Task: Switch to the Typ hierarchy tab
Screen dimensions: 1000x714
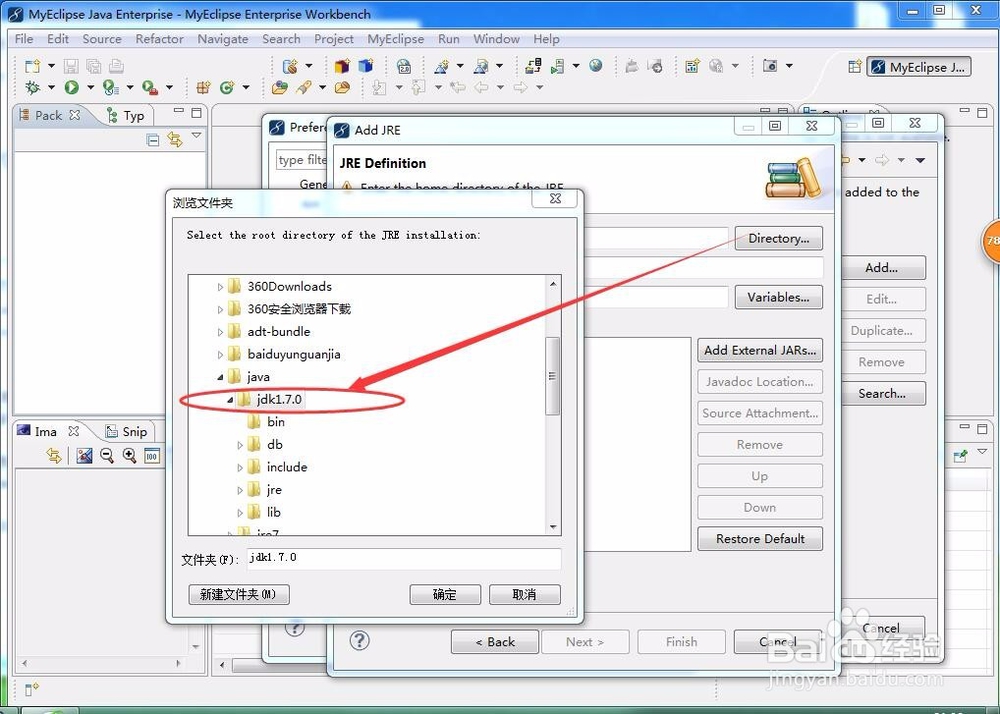Action: (x=126, y=115)
